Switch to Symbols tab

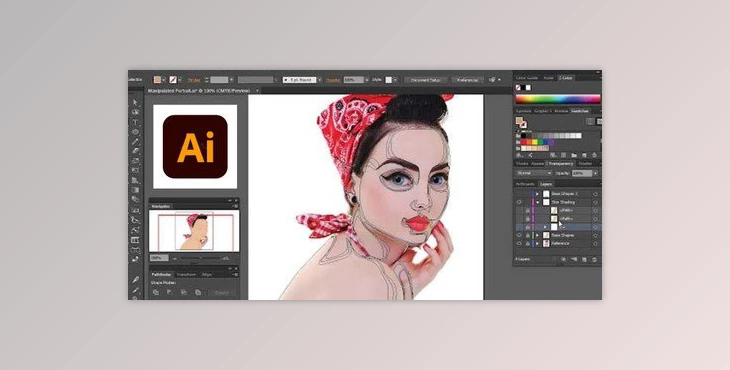pos(523,111)
